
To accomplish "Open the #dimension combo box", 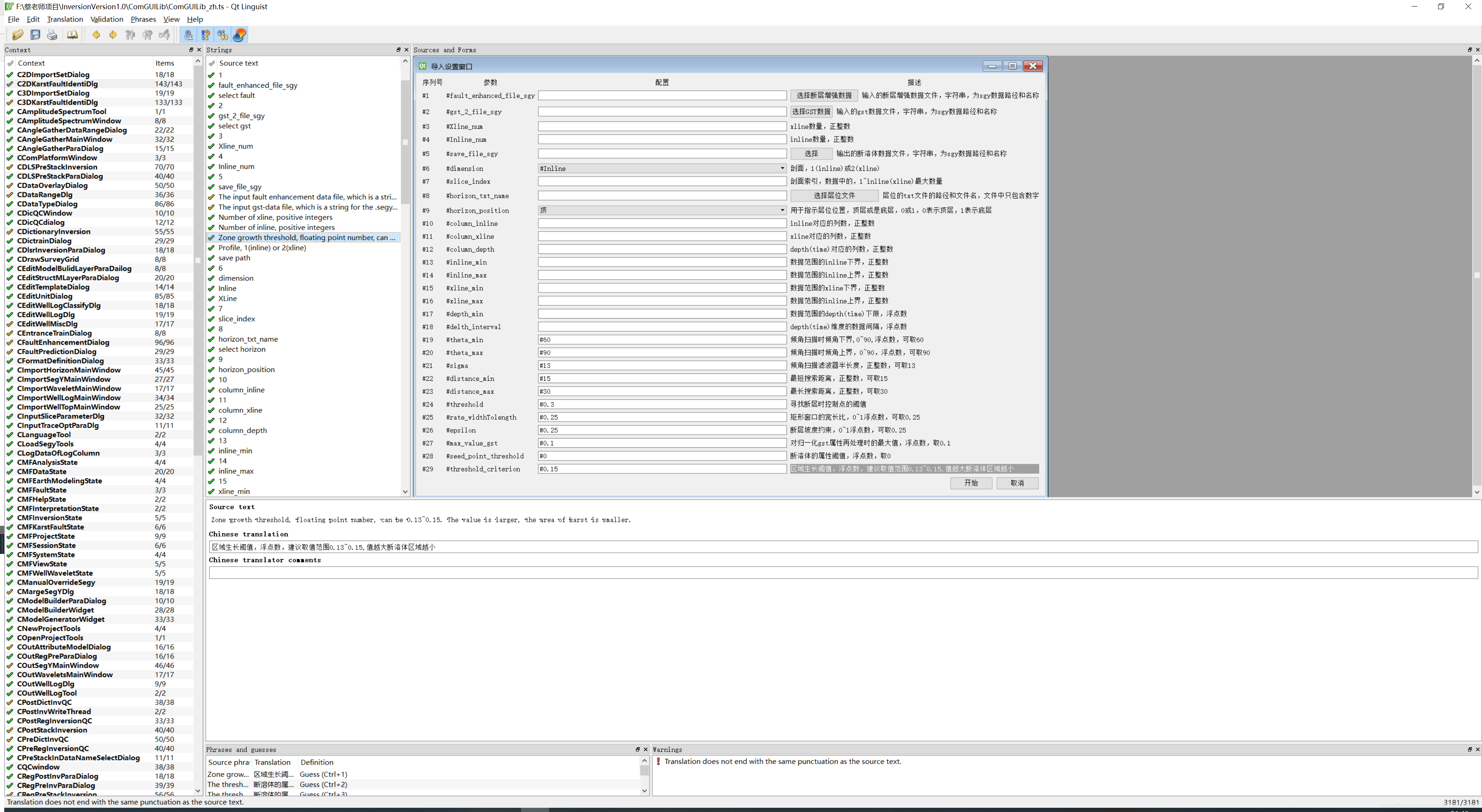I will click(x=662, y=168).
